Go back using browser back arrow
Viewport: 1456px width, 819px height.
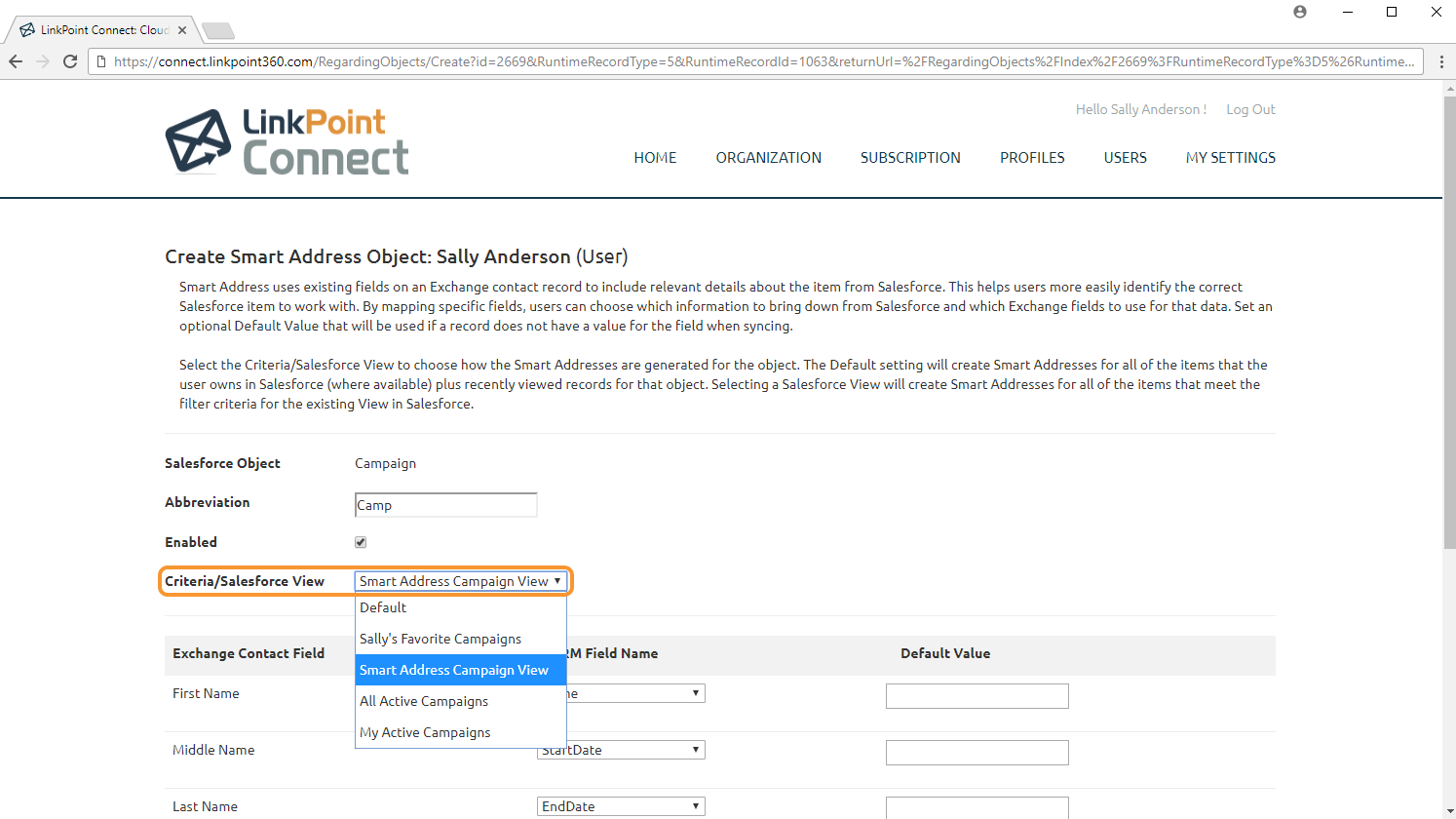click(16, 61)
